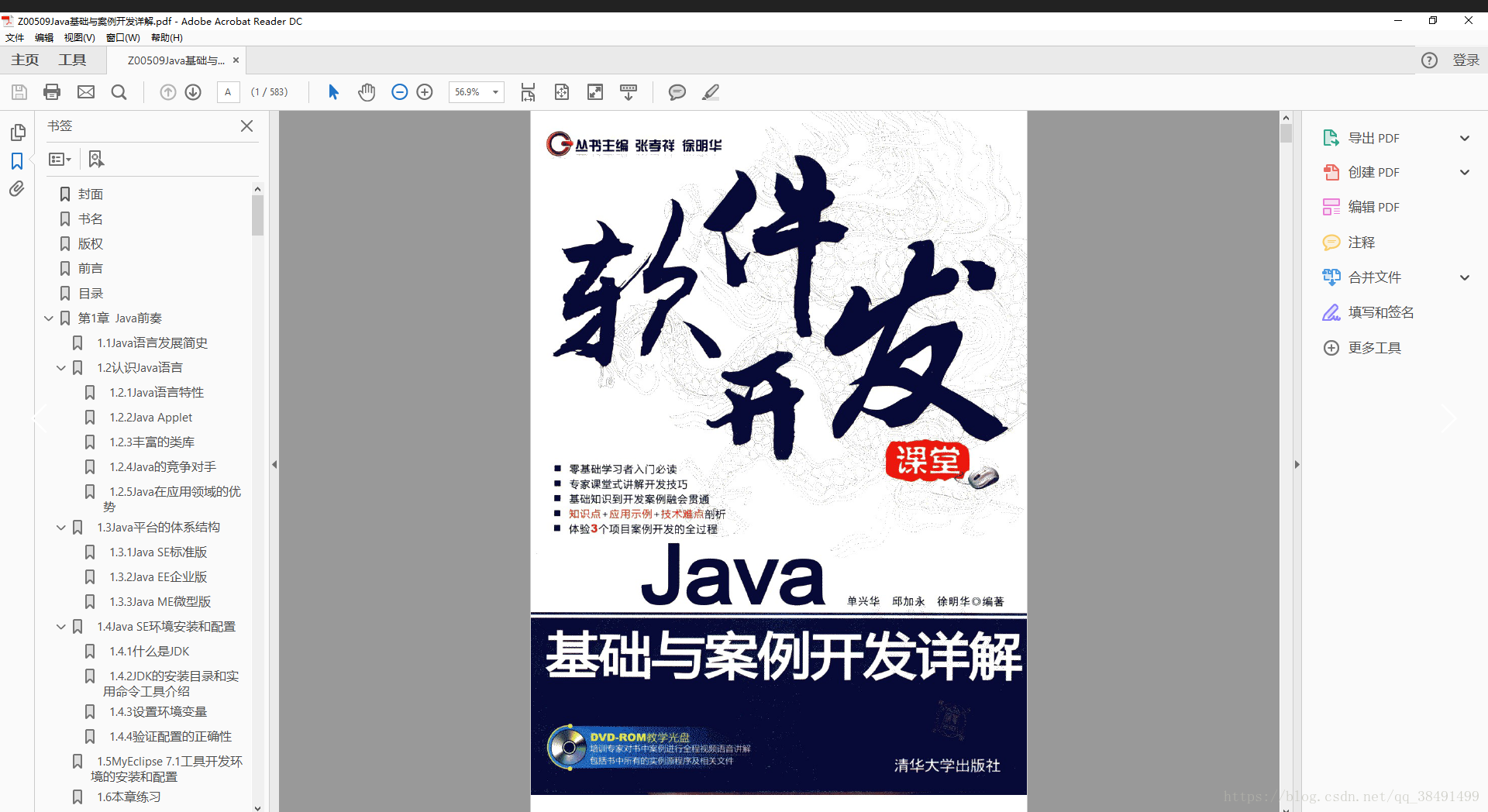Open bookmark 1.1Java语言发展简史

coord(152,343)
